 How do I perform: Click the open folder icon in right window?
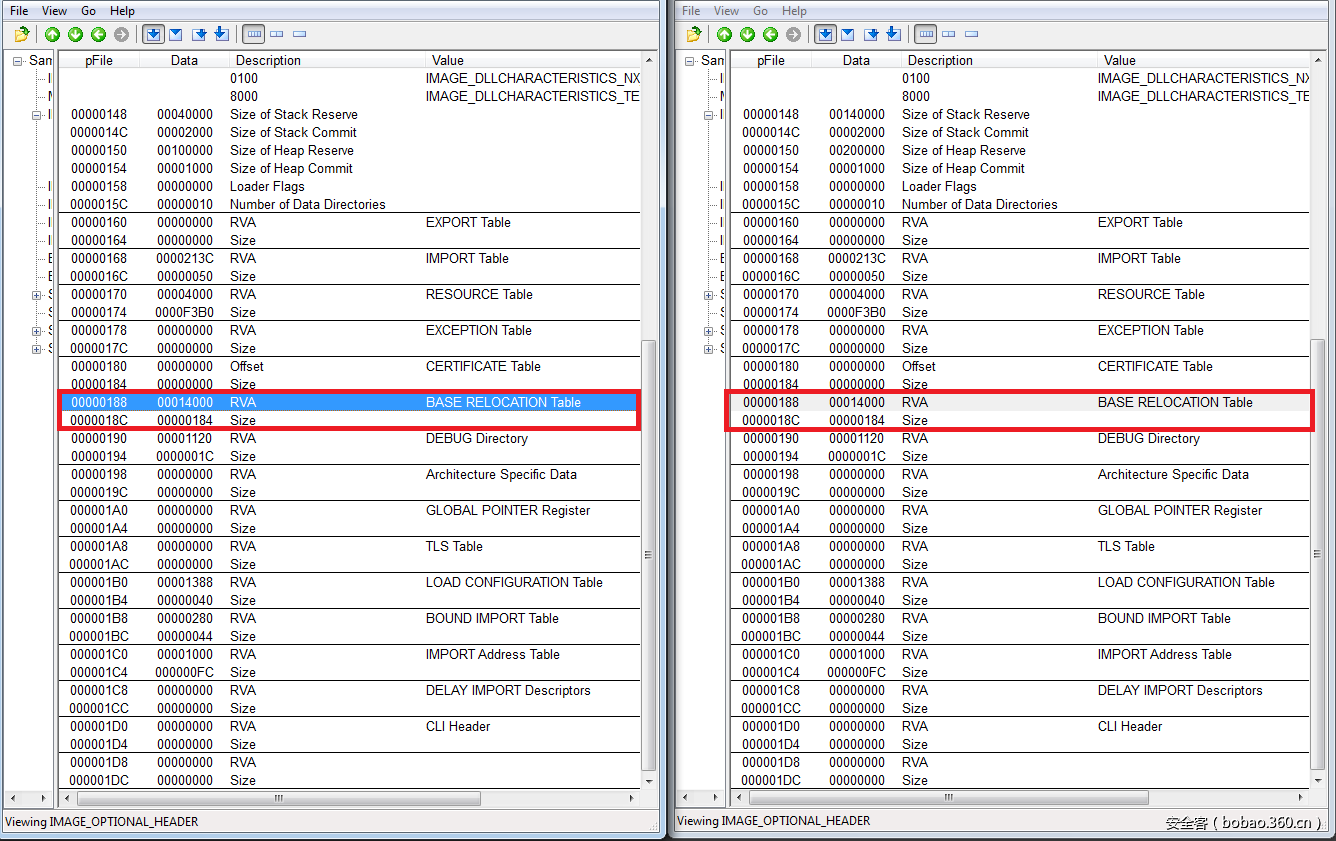click(694, 35)
